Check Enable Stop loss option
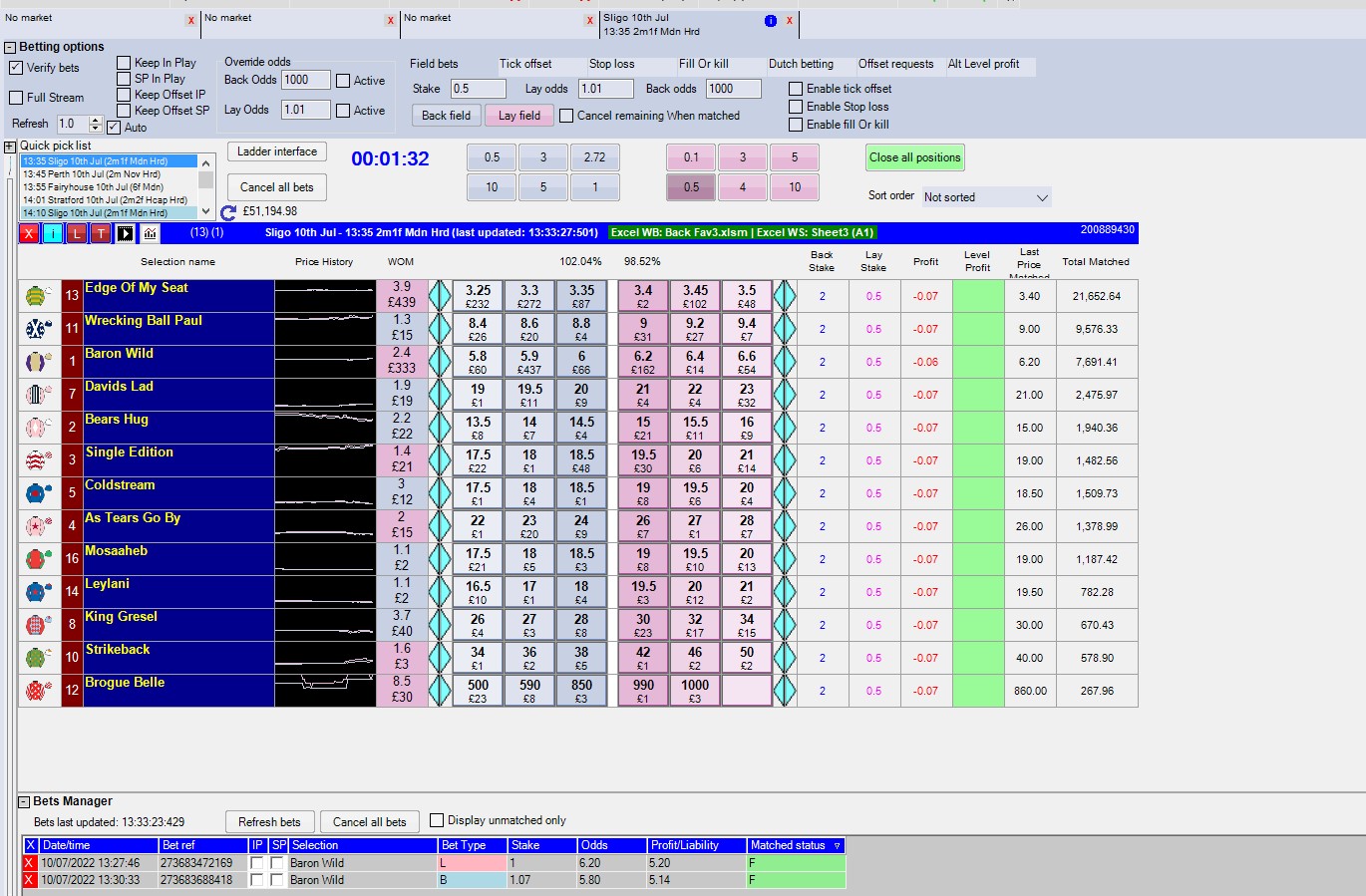 [x=796, y=107]
